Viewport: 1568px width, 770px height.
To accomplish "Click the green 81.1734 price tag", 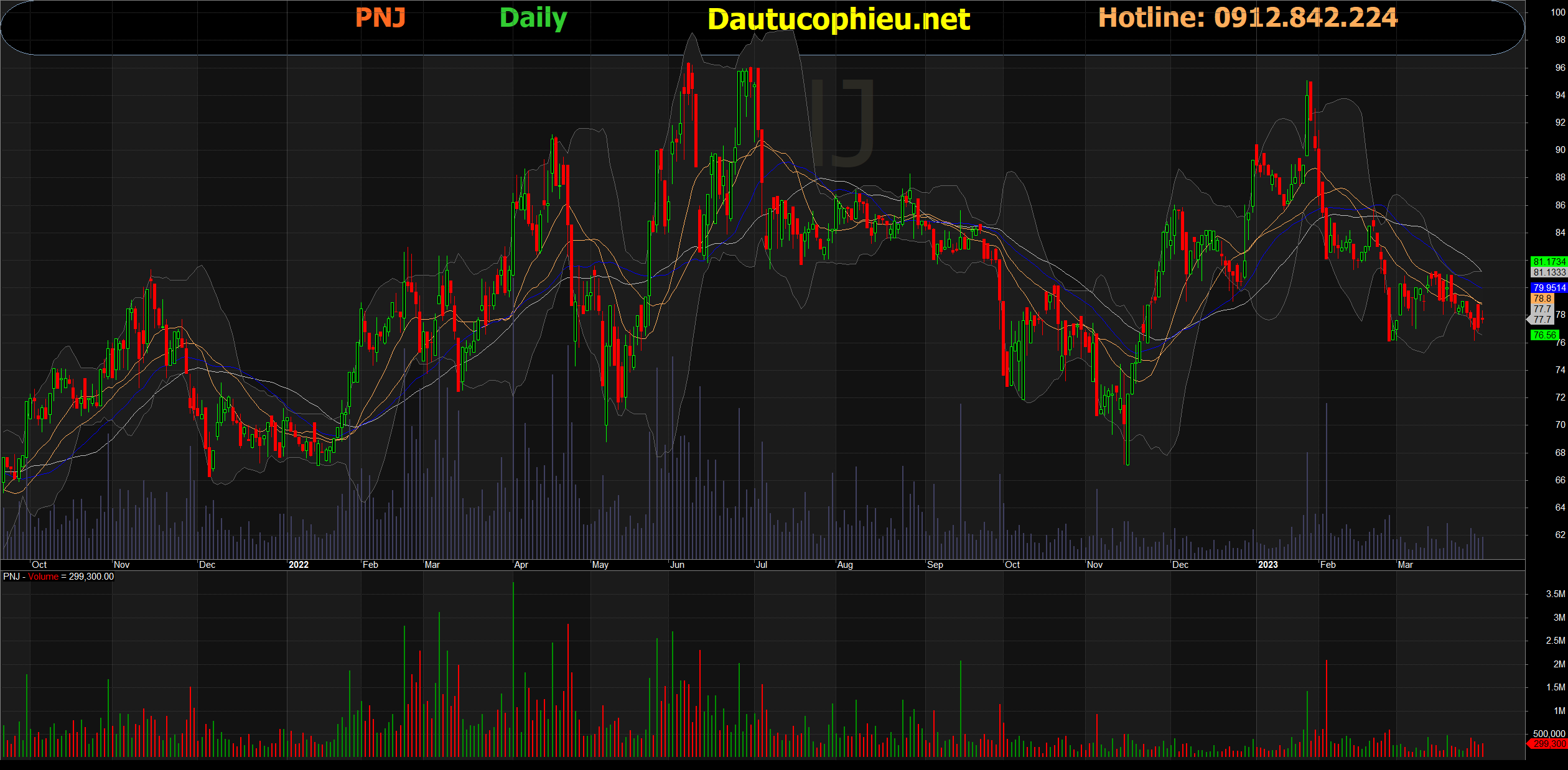I will (x=1549, y=262).
